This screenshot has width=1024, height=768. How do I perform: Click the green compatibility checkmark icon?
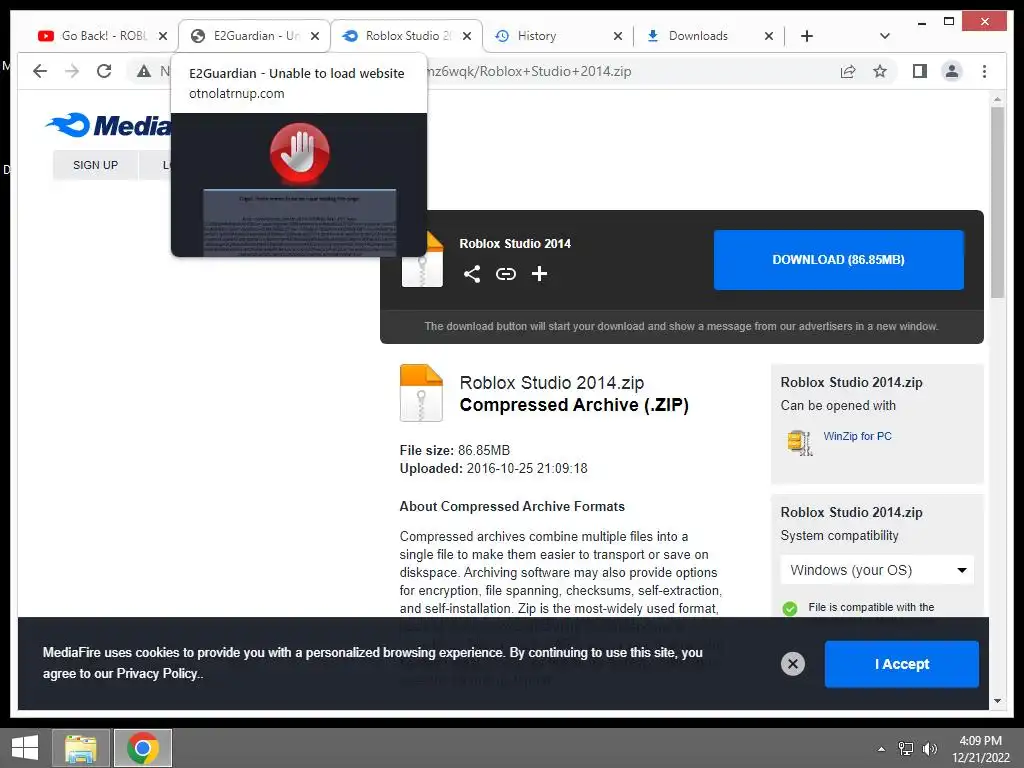click(x=790, y=609)
